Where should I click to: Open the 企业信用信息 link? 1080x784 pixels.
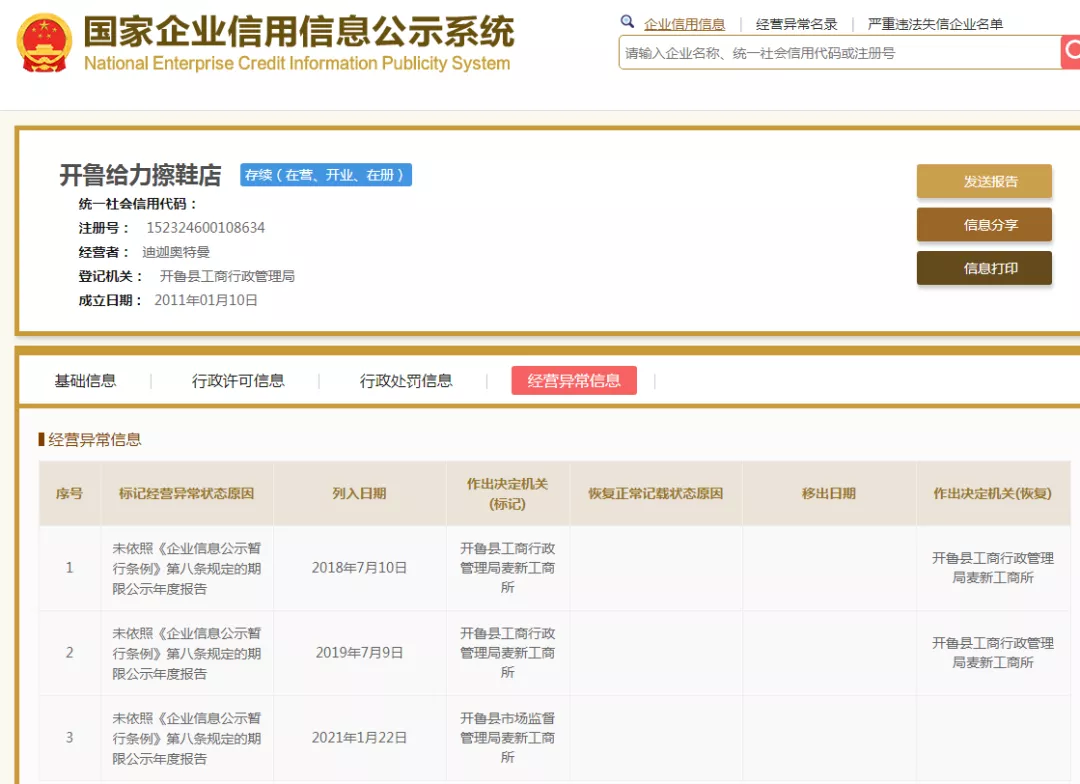pos(686,22)
